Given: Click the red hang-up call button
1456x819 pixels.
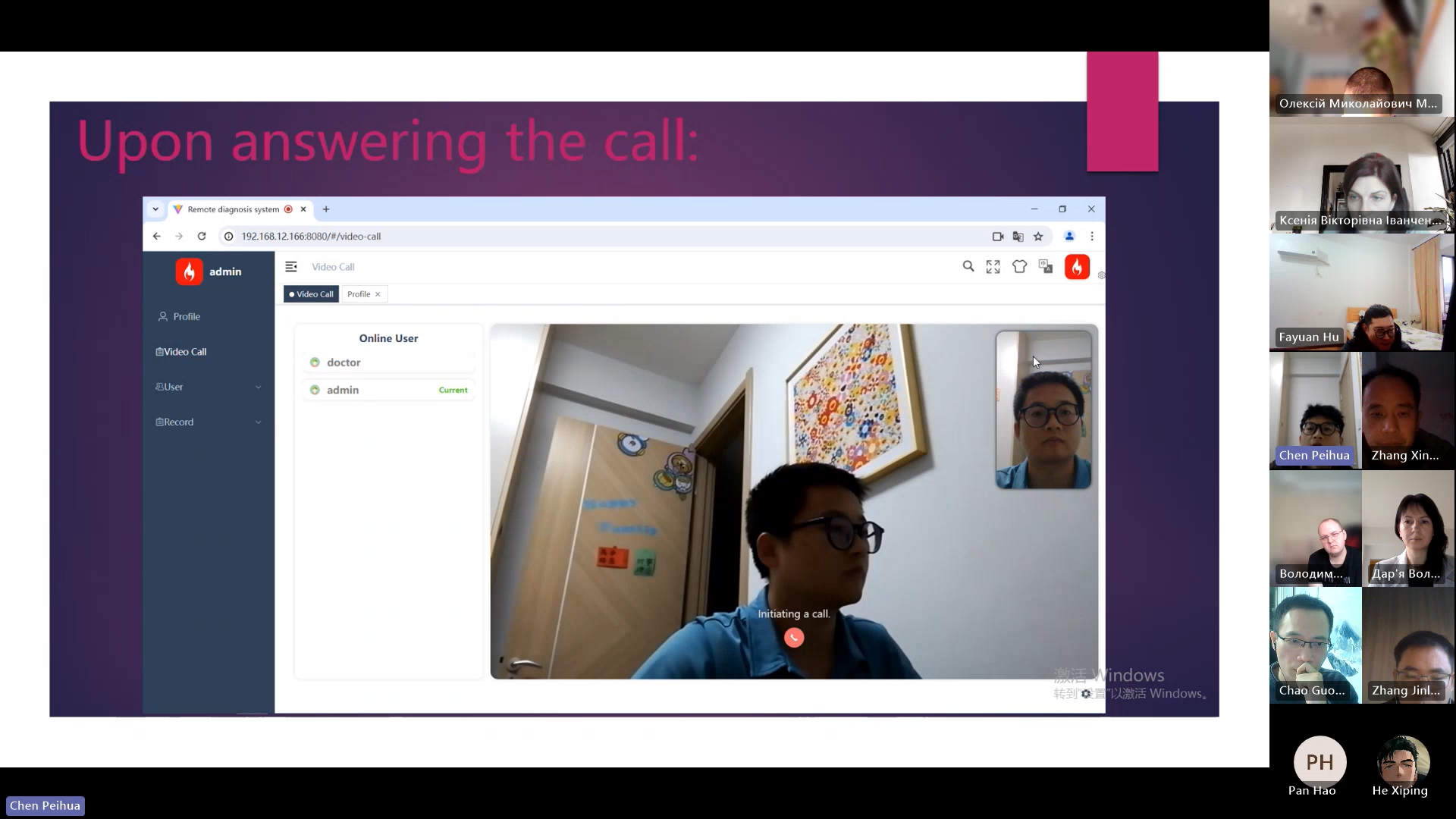Looking at the screenshot, I should point(794,638).
